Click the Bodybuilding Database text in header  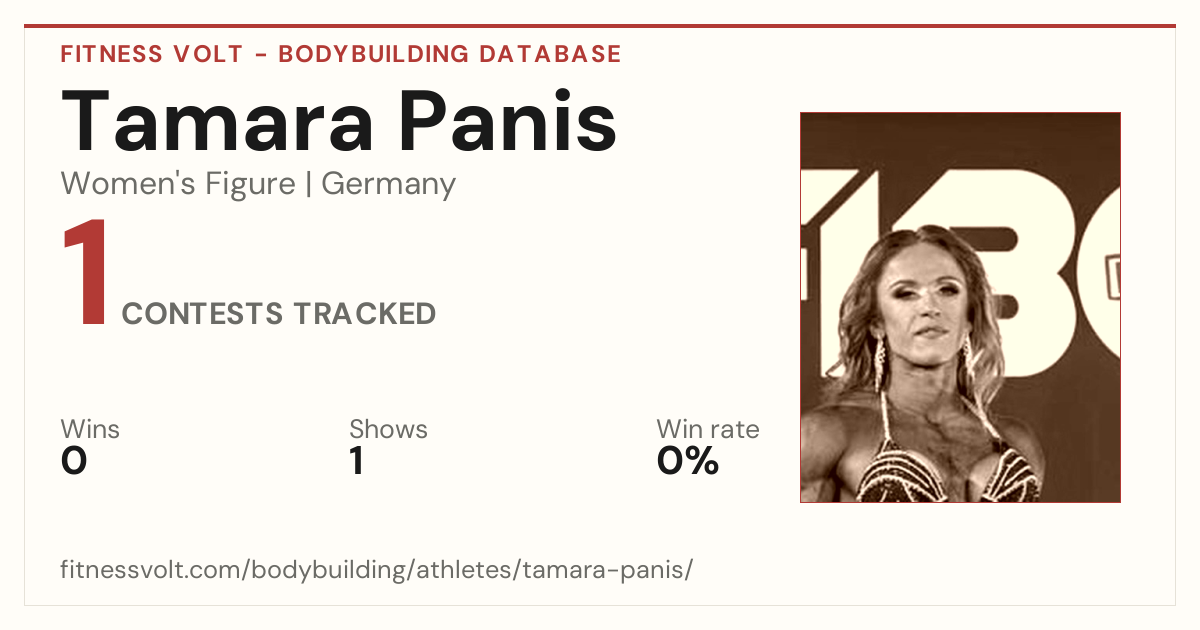450,54
